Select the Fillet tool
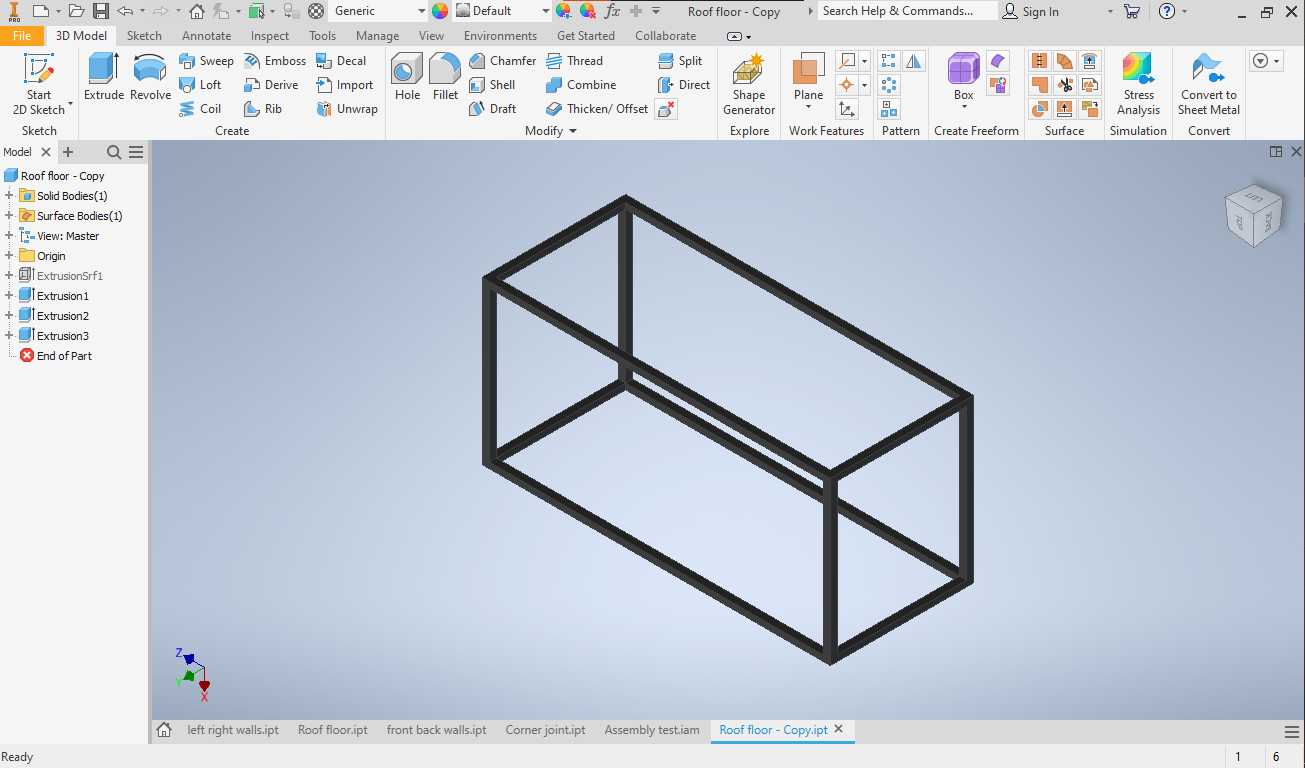 (445, 78)
